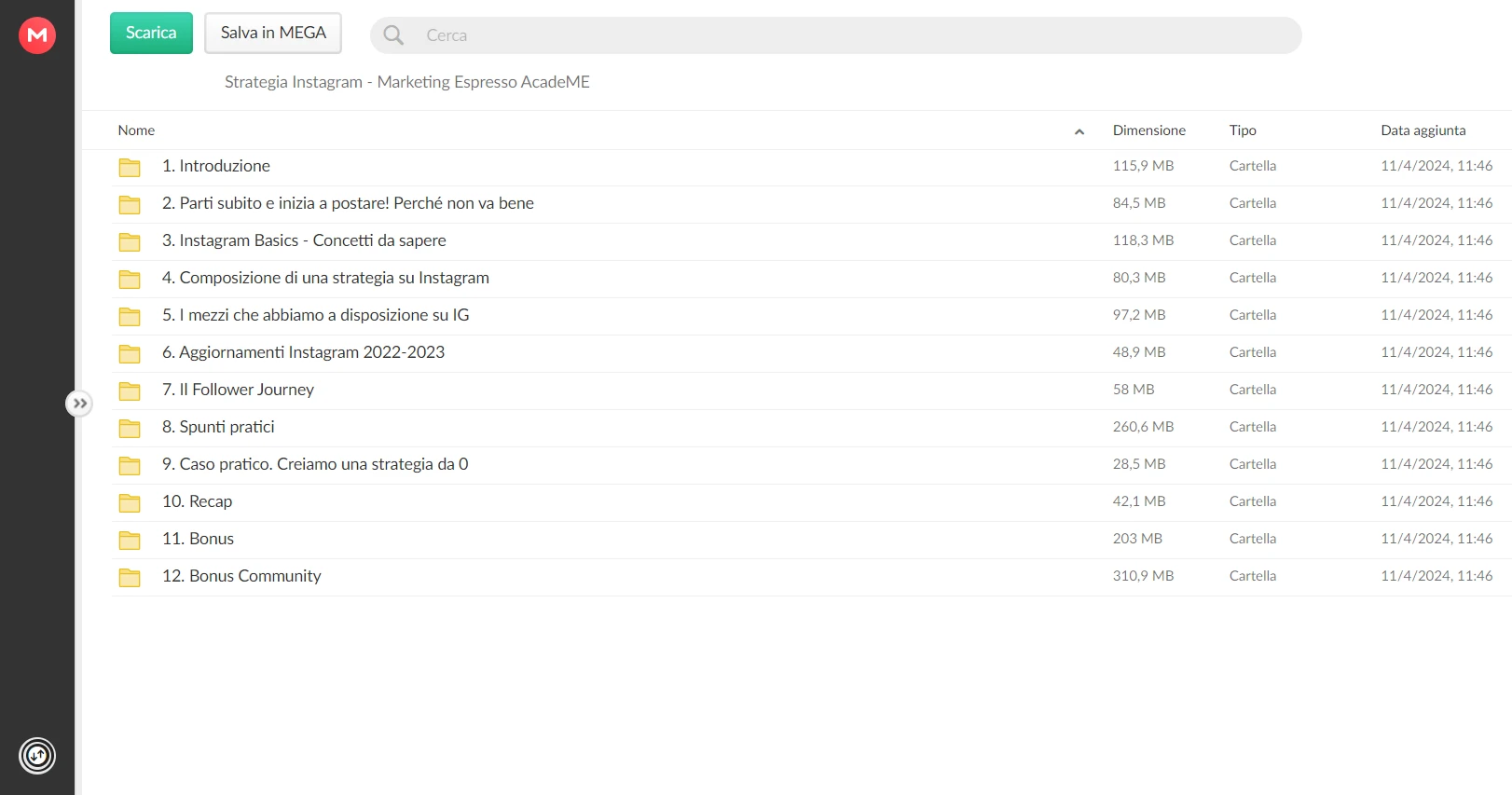Click size value 260,6 MB
1512x795 pixels.
point(1143,427)
